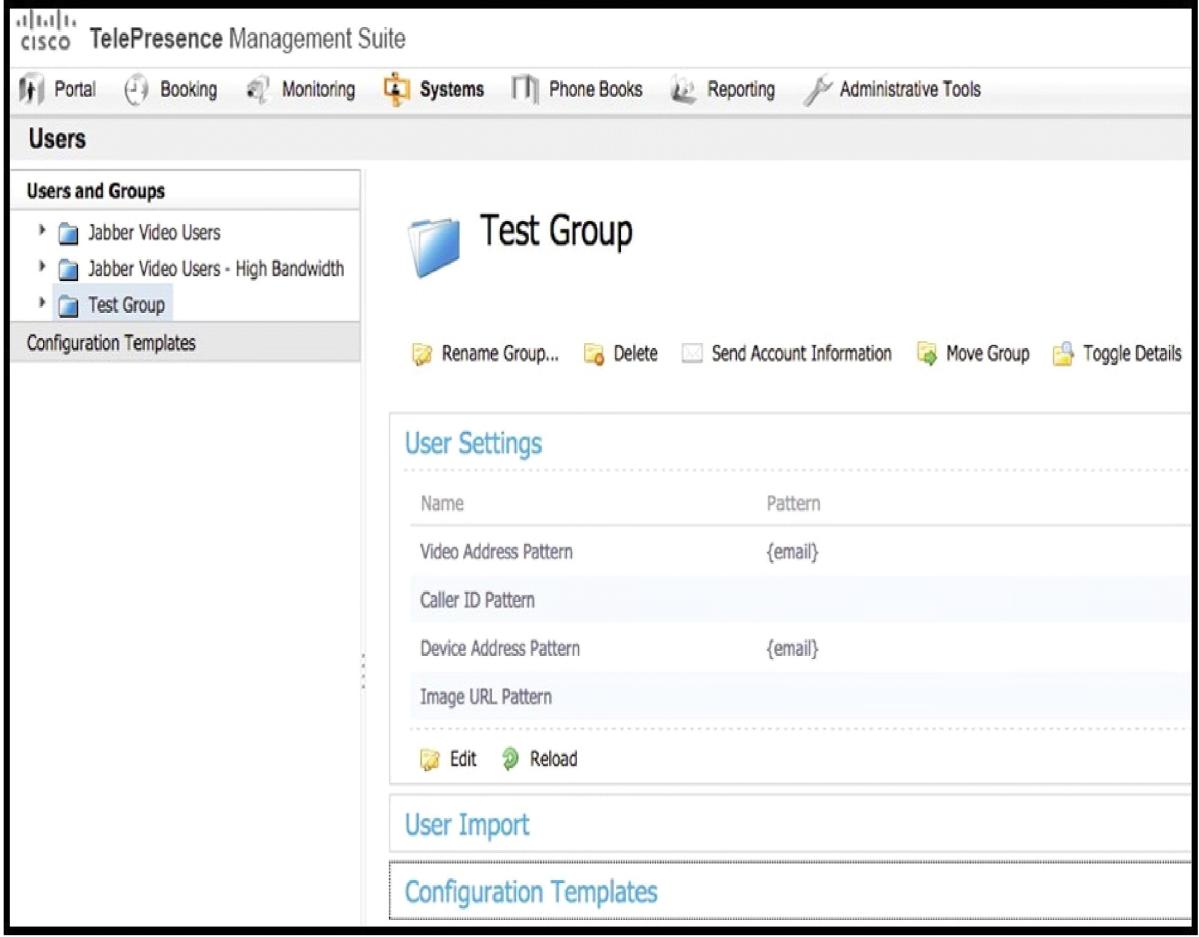Click the Name column header
Screen dimensions: 1199x937
click(442, 503)
